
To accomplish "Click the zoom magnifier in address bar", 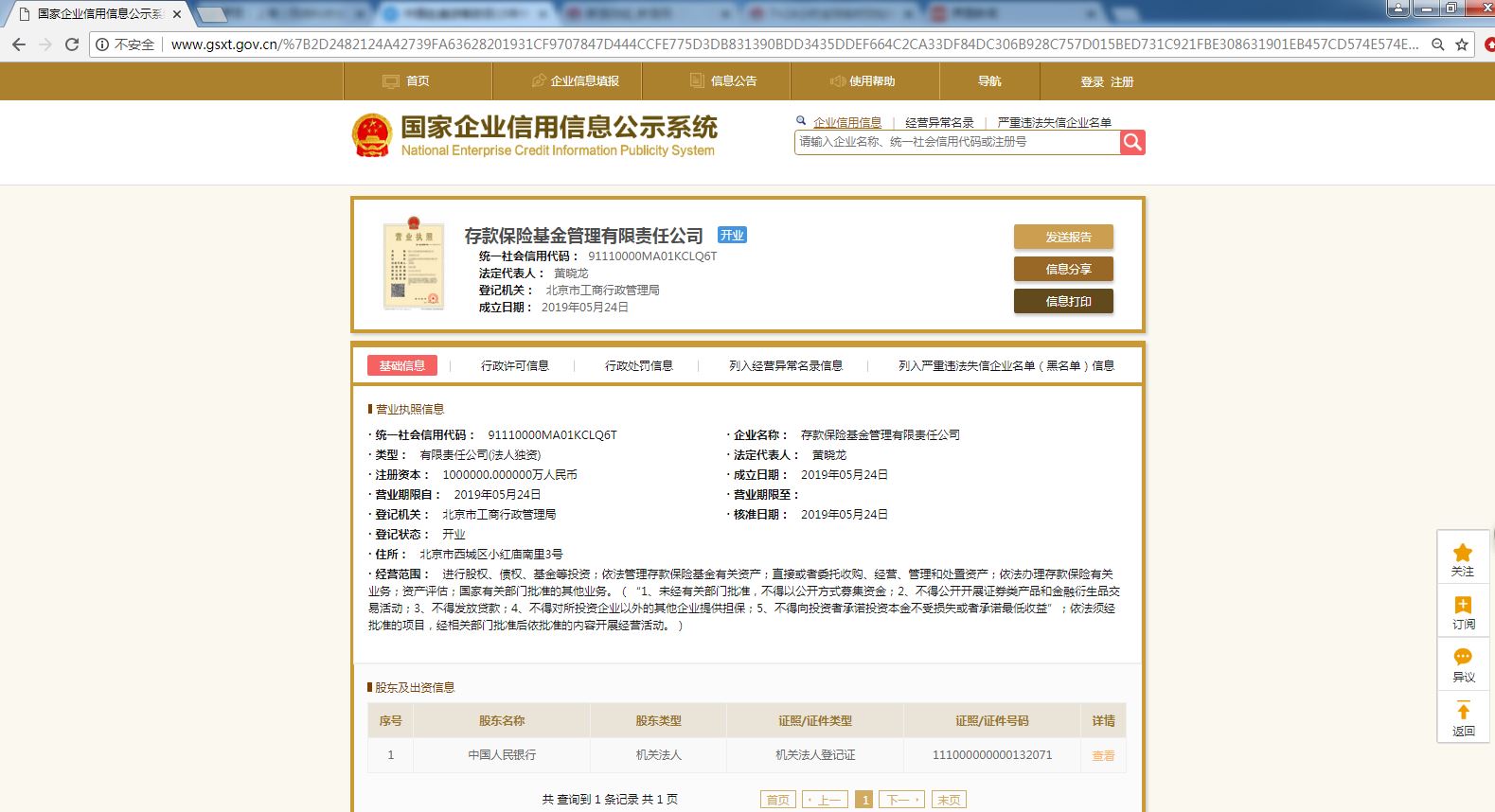I will pyautogui.click(x=1438, y=44).
